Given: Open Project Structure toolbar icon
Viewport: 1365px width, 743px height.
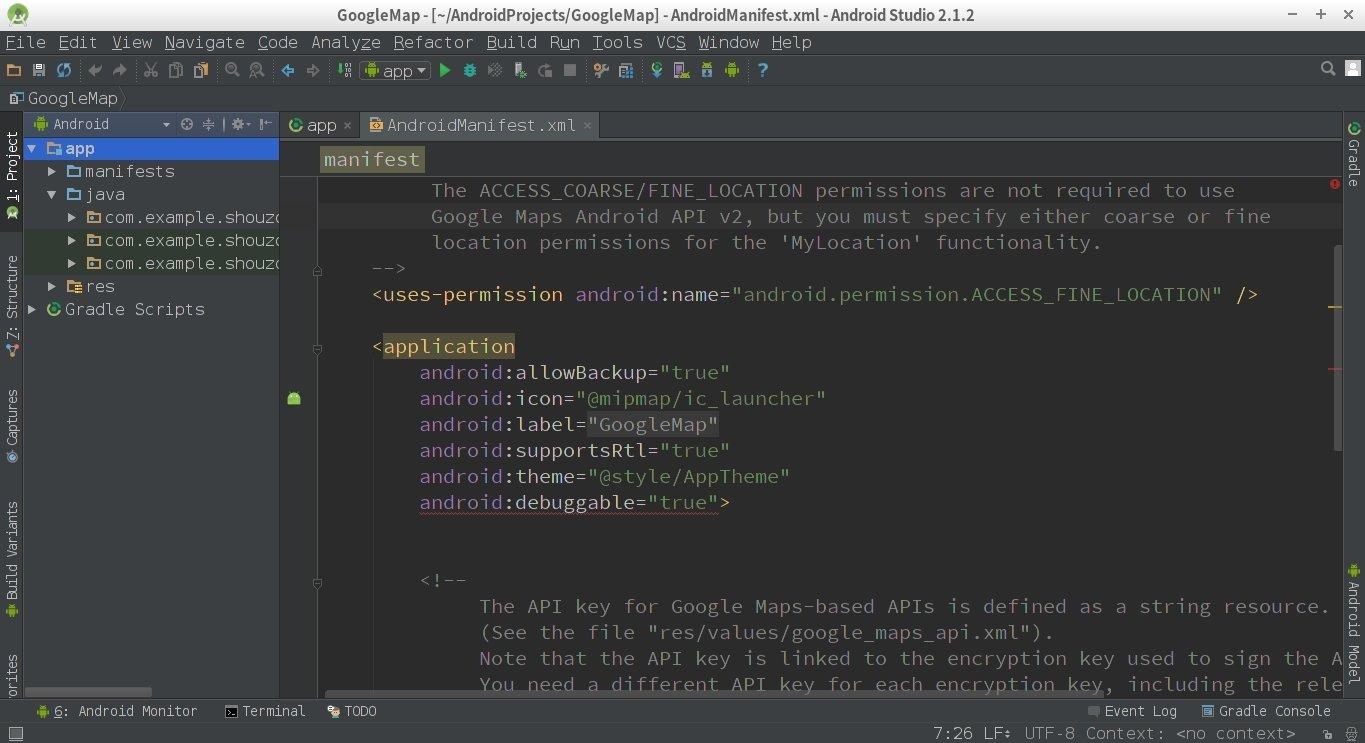Looking at the screenshot, I should click(x=626, y=70).
